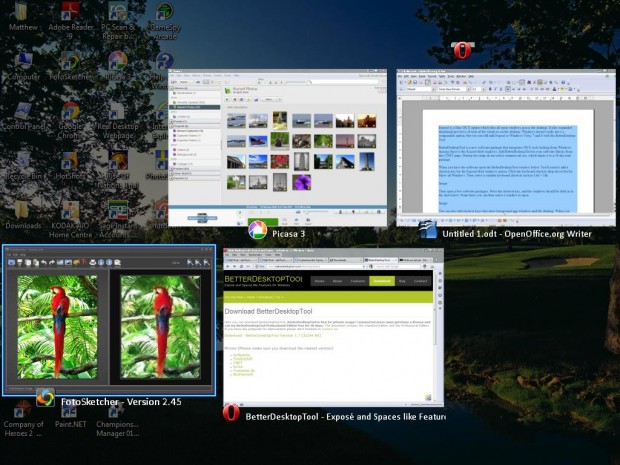Select the red flowers thumbnail in Picasa
The height and width of the screenshot is (465, 620).
280,162
